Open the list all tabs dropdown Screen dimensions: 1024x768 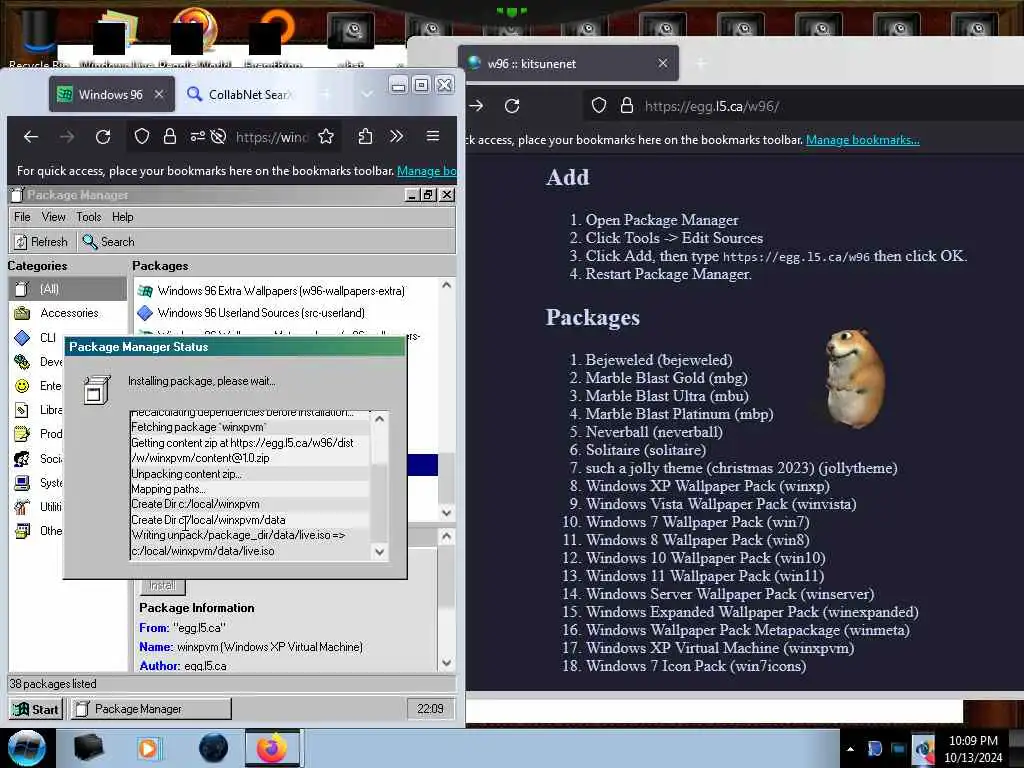tap(368, 95)
